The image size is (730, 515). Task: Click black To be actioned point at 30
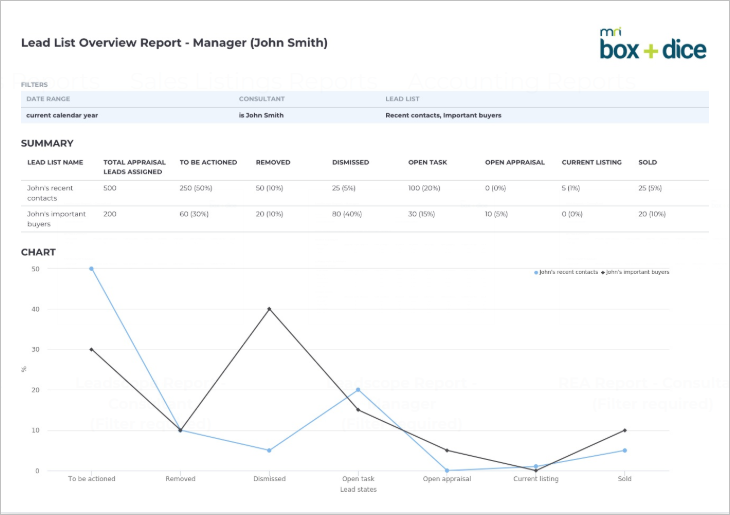pos(91,349)
